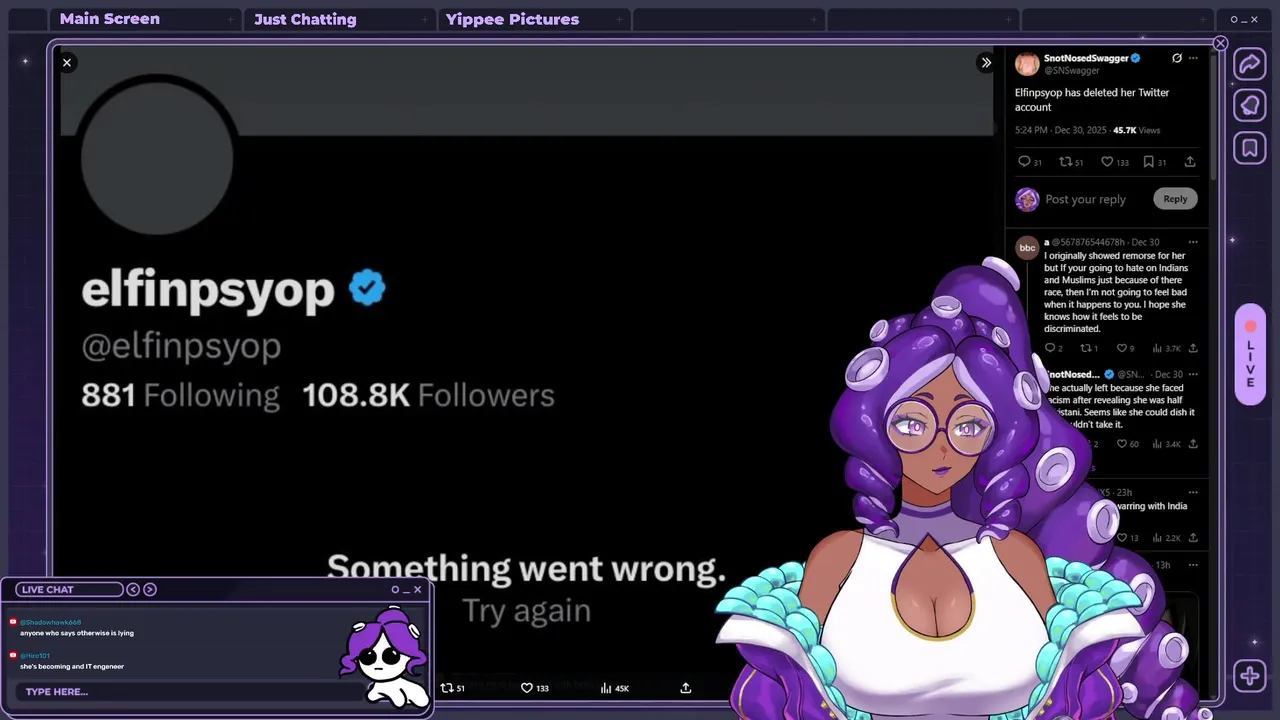The height and width of the screenshot is (720, 1280).
Task: Click the plus icon at bottom right
Action: (x=1250, y=676)
